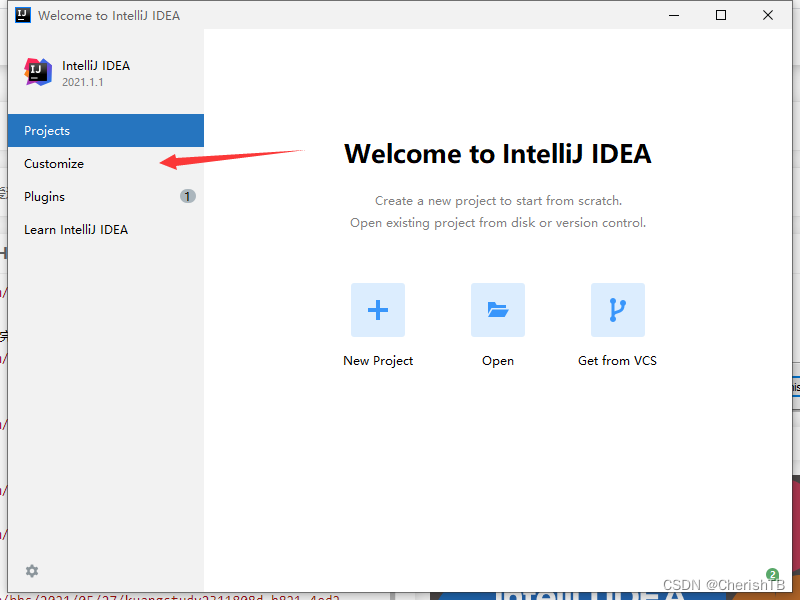Click the Get from VCS branch icon

point(617,310)
